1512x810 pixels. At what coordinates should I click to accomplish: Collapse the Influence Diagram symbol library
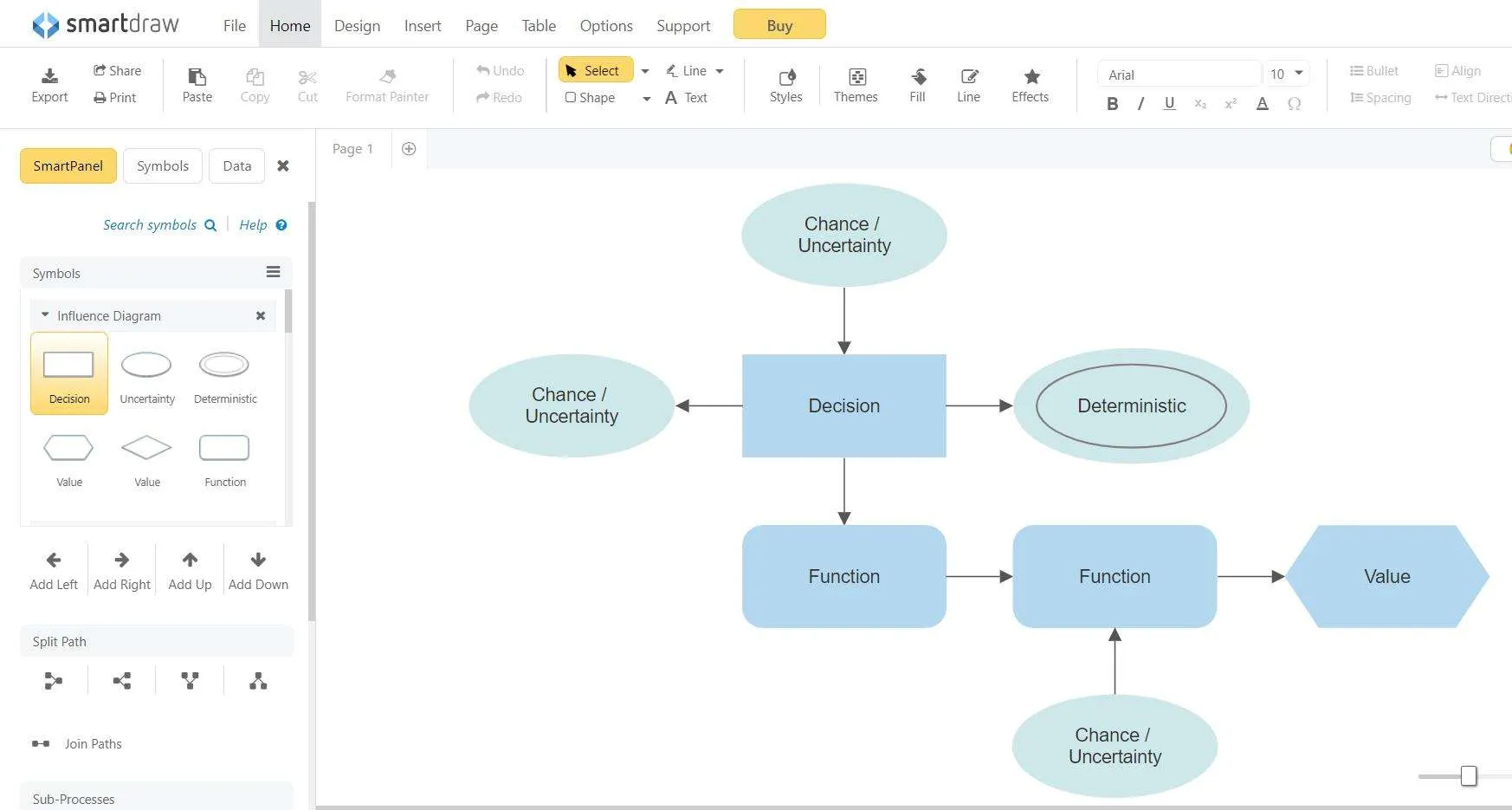coord(45,315)
